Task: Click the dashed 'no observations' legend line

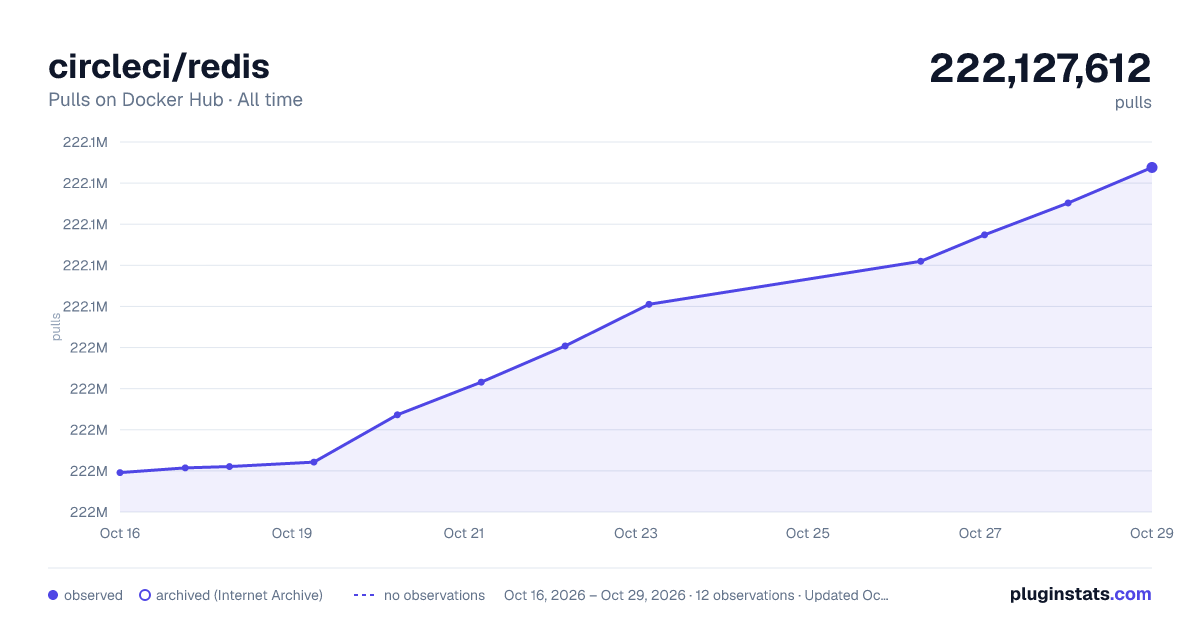Action: (x=364, y=595)
